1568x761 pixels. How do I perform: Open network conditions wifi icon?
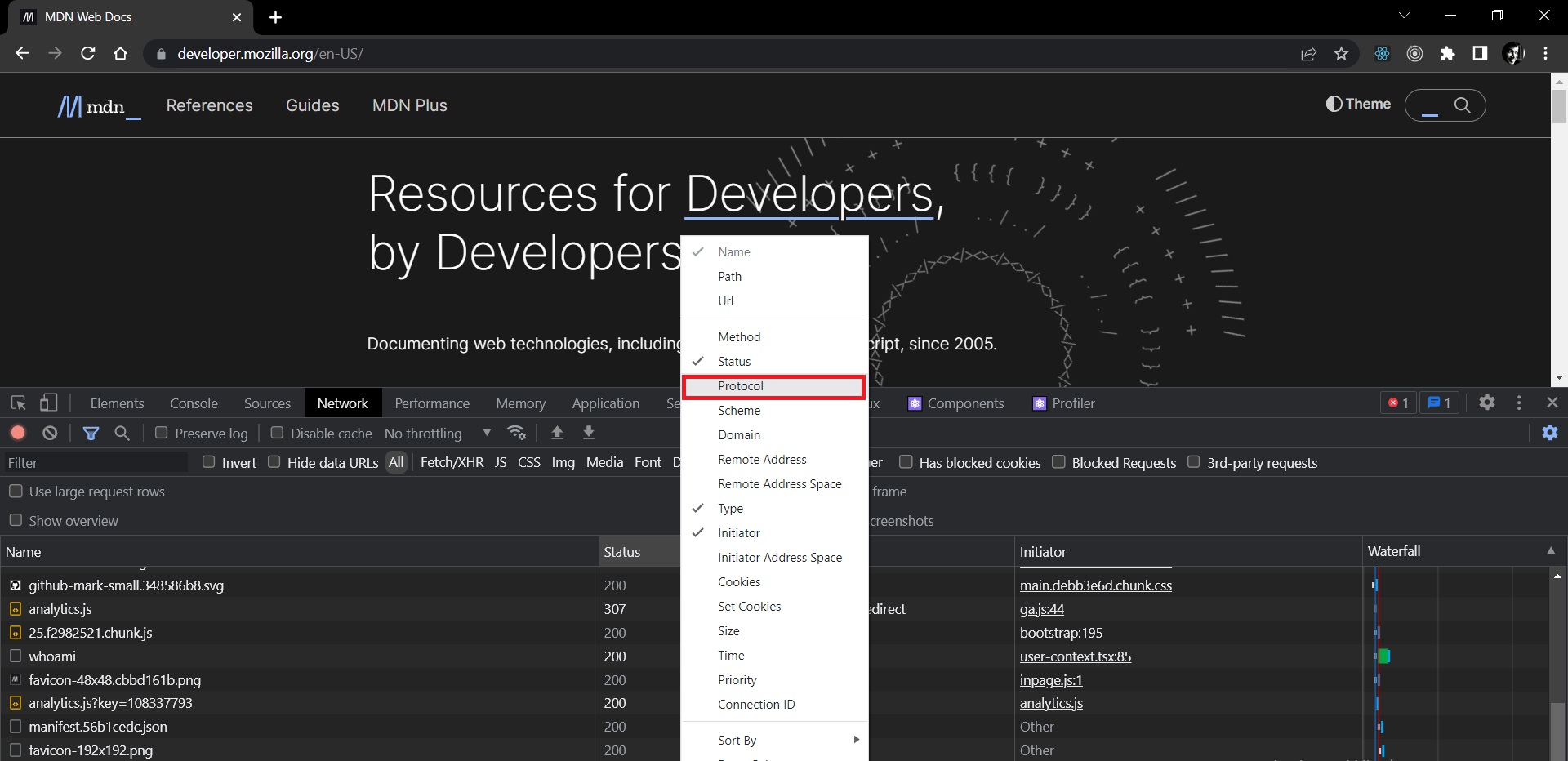(x=516, y=433)
